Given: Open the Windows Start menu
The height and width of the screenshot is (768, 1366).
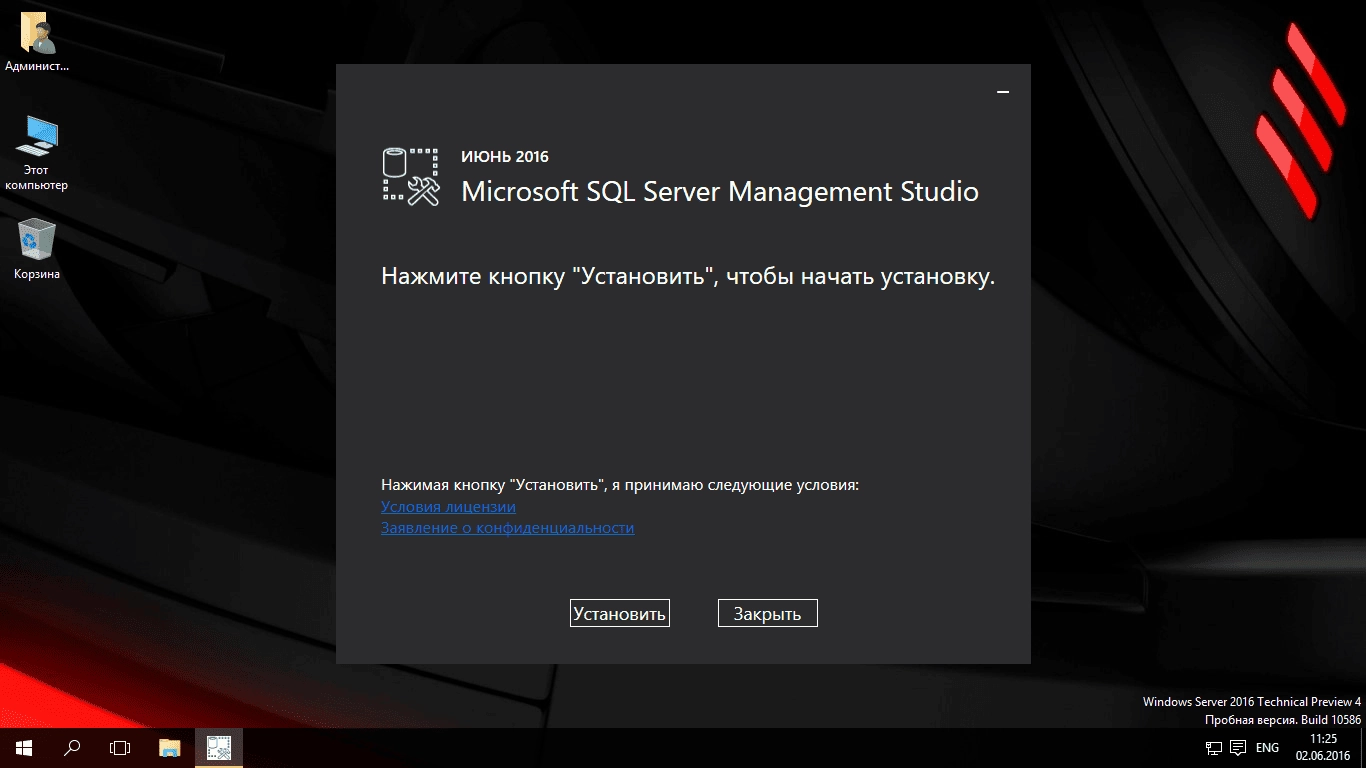Looking at the screenshot, I should click(24, 747).
